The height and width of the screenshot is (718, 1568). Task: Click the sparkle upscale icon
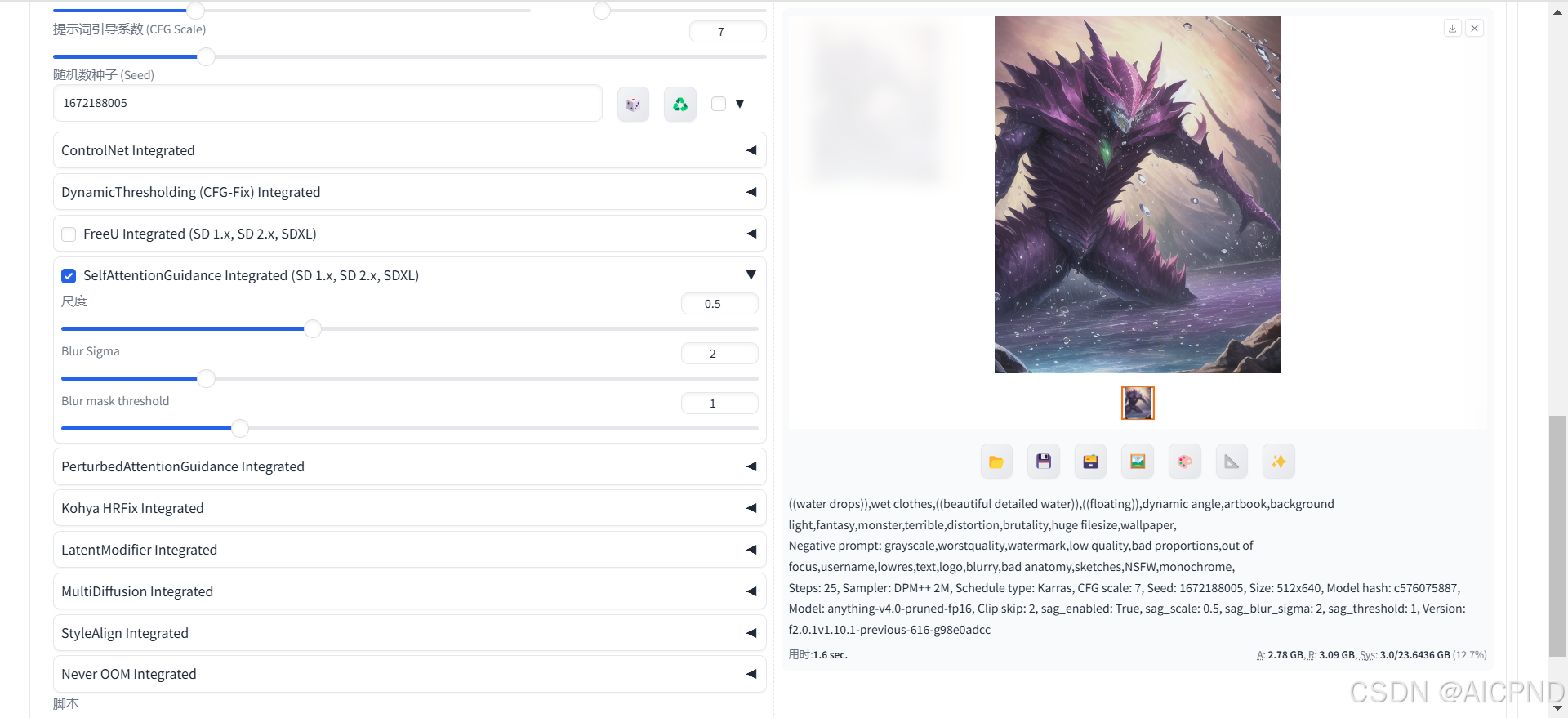coord(1279,462)
